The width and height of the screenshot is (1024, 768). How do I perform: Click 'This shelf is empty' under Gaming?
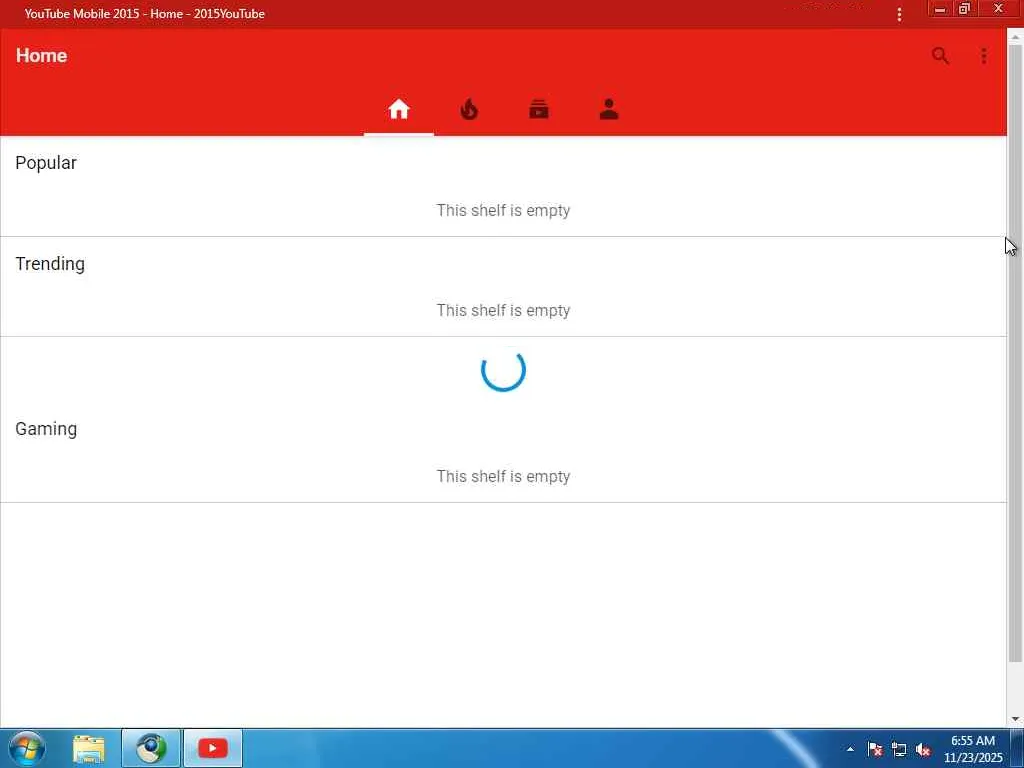(503, 476)
